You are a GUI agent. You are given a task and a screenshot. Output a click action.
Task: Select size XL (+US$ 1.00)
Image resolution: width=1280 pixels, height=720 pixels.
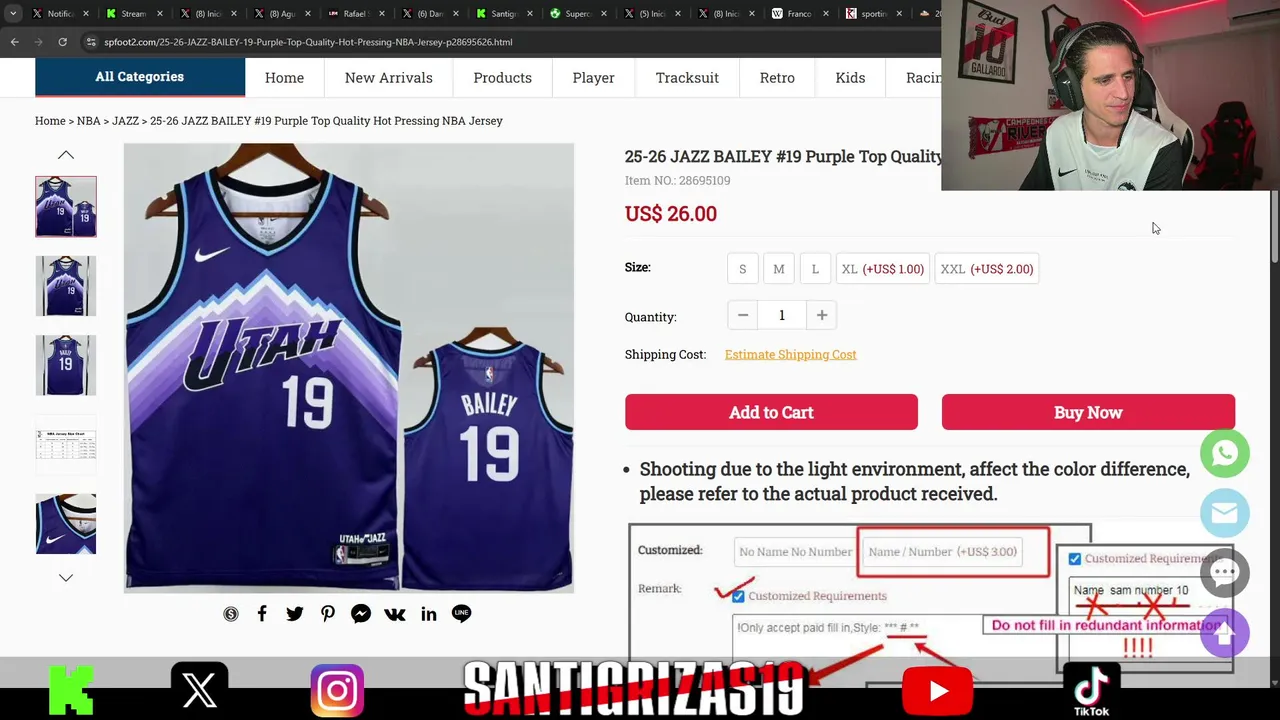coord(883,269)
